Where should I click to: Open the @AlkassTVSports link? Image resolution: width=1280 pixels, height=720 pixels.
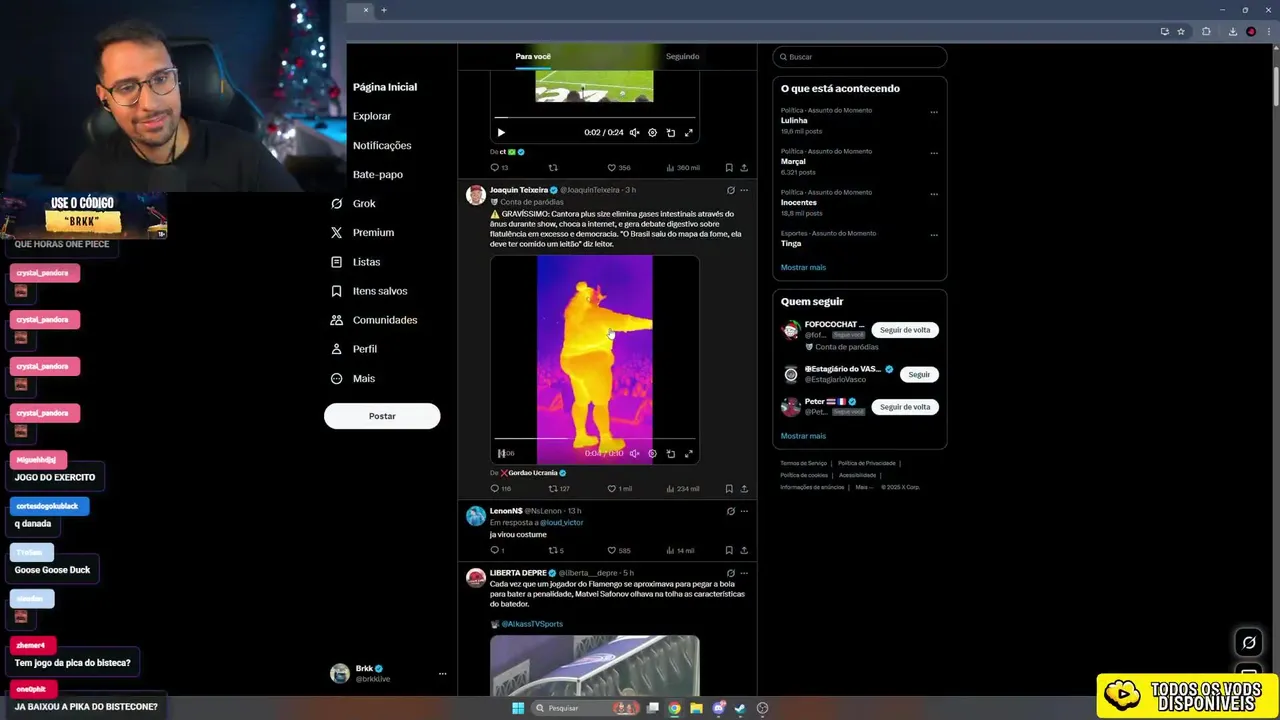click(x=532, y=624)
